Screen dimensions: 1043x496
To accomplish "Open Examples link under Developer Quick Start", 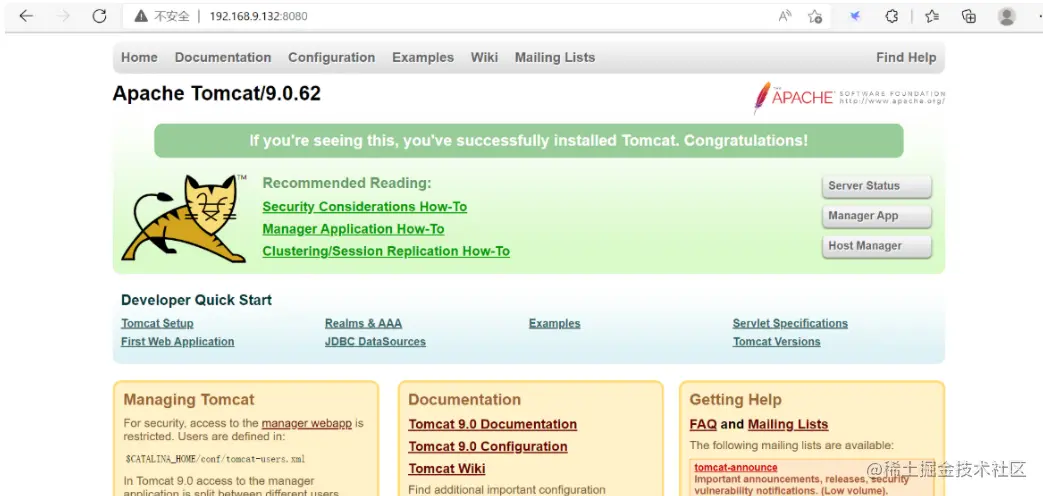I will click(x=555, y=324).
